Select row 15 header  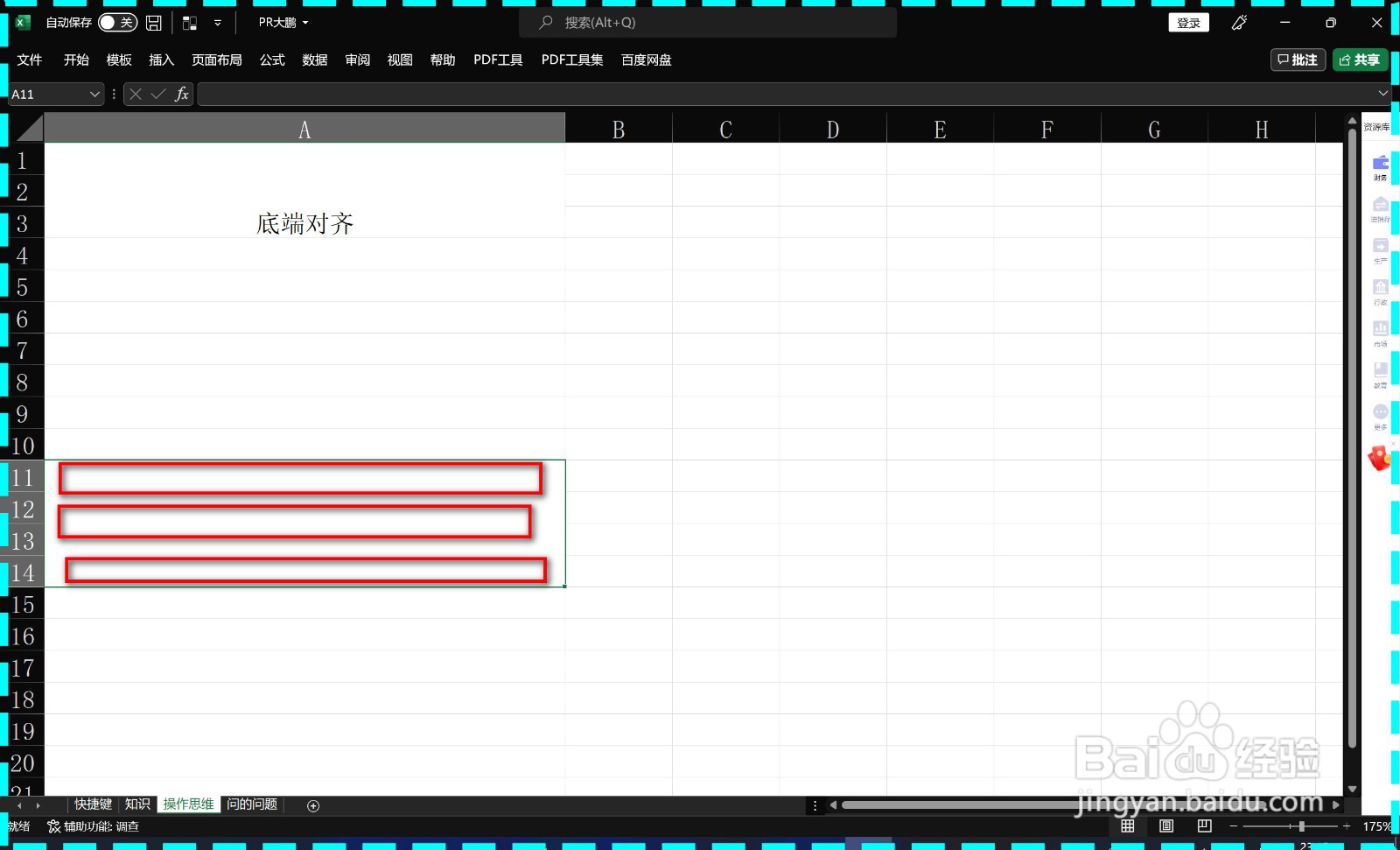point(23,604)
